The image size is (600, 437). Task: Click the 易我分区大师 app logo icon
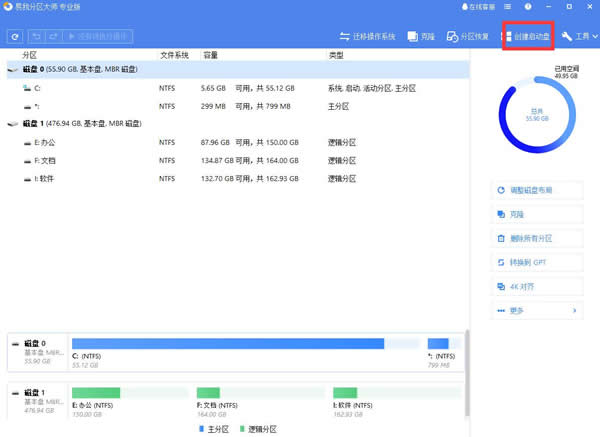point(8,7)
